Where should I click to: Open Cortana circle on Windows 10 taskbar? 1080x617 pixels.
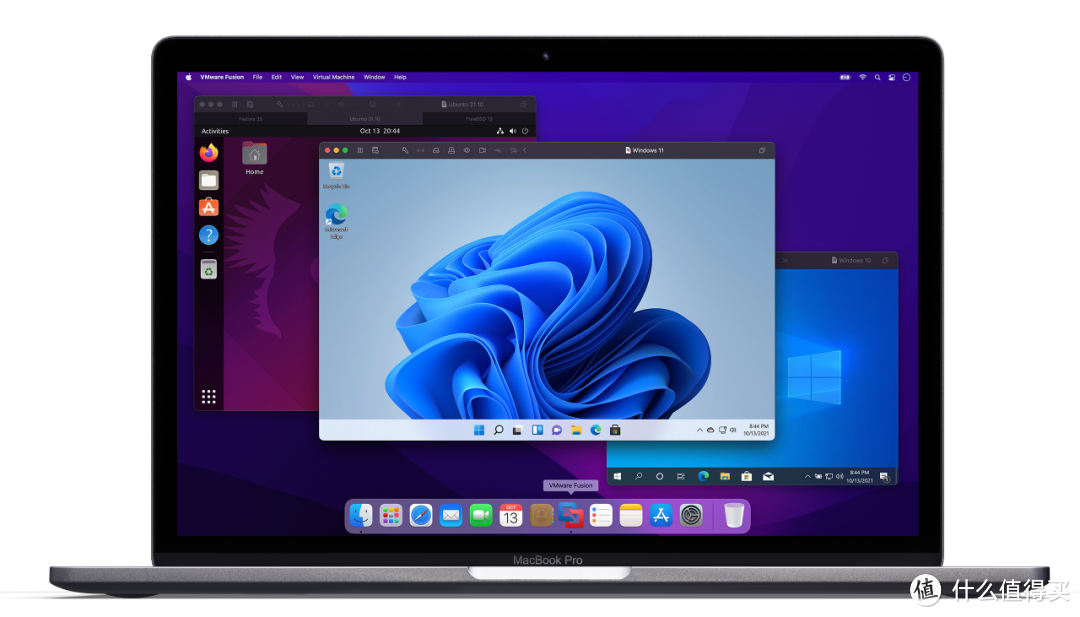tap(659, 477)
